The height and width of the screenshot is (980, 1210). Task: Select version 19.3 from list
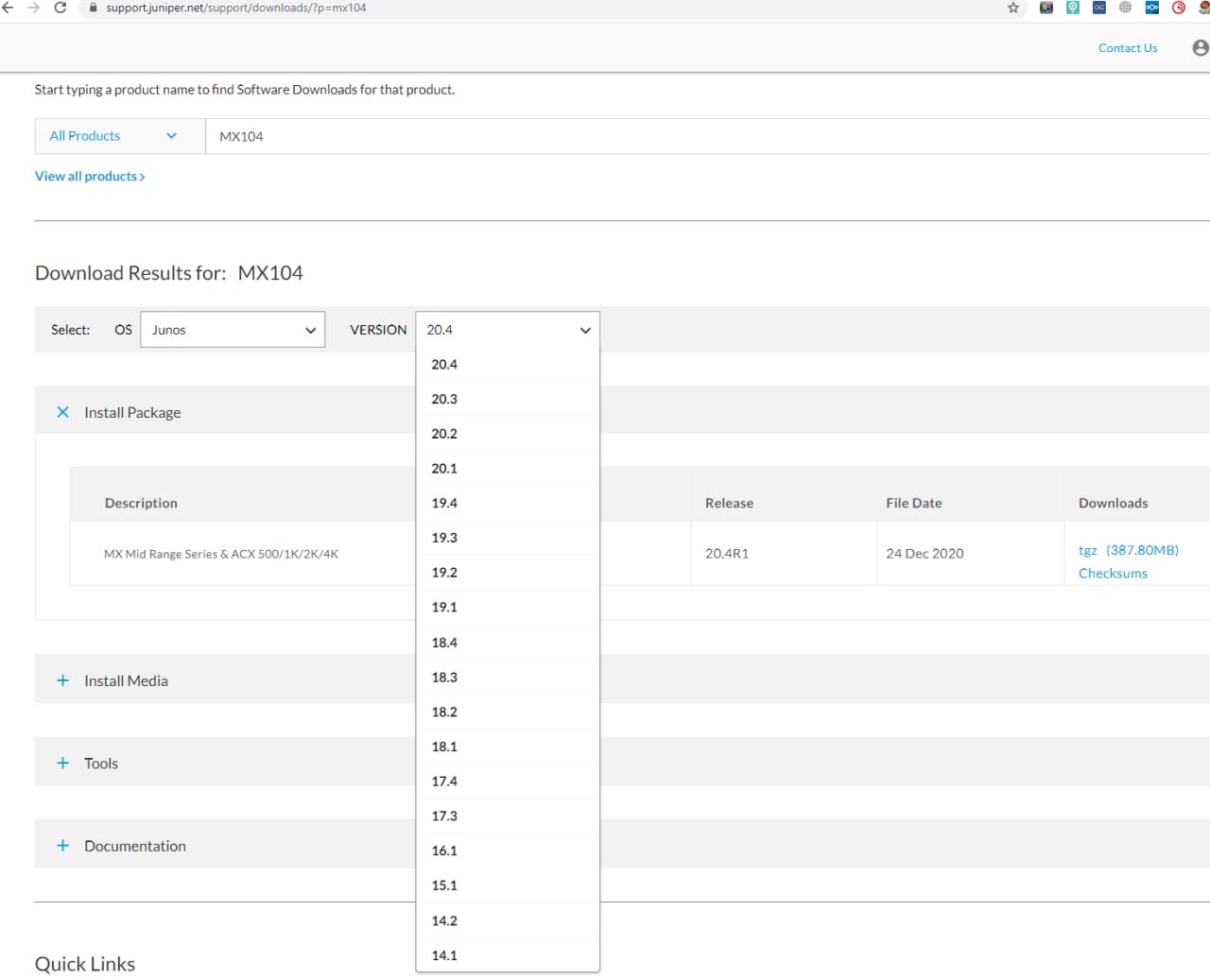pyautogui.click(x=508, y=538)
